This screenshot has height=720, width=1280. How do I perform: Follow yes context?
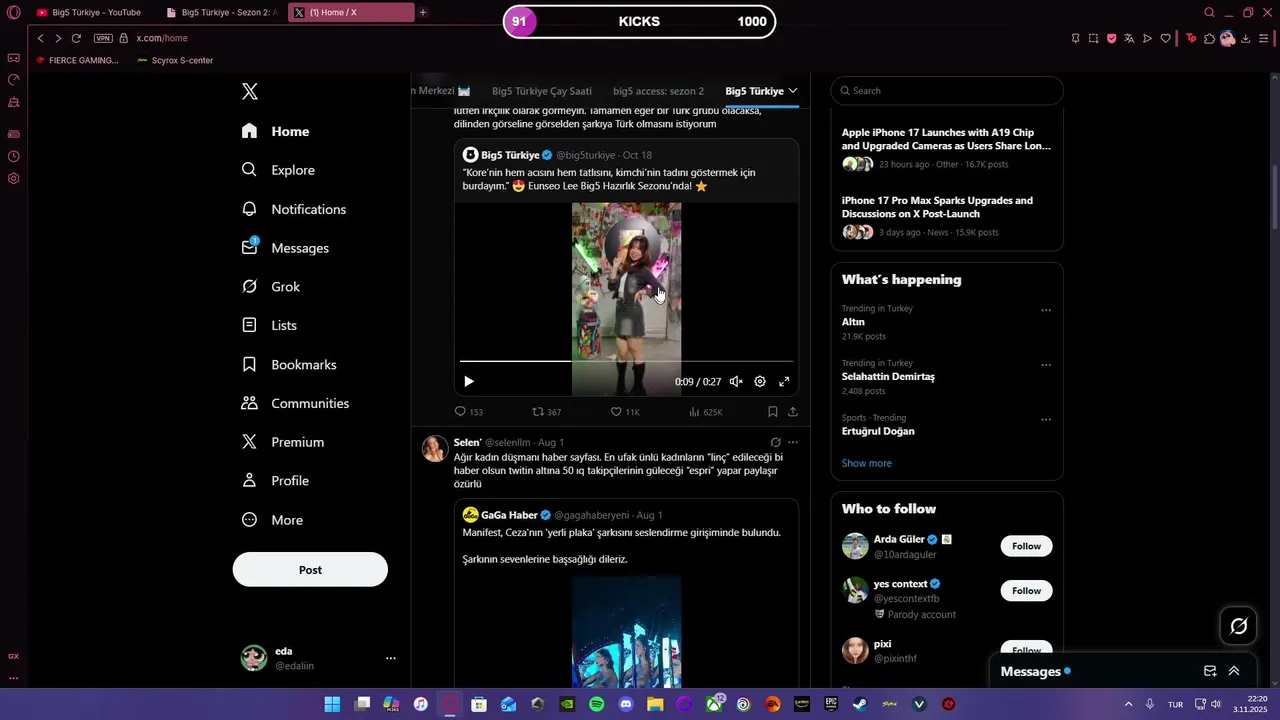pyautogui.click(x=1026, y=591)
